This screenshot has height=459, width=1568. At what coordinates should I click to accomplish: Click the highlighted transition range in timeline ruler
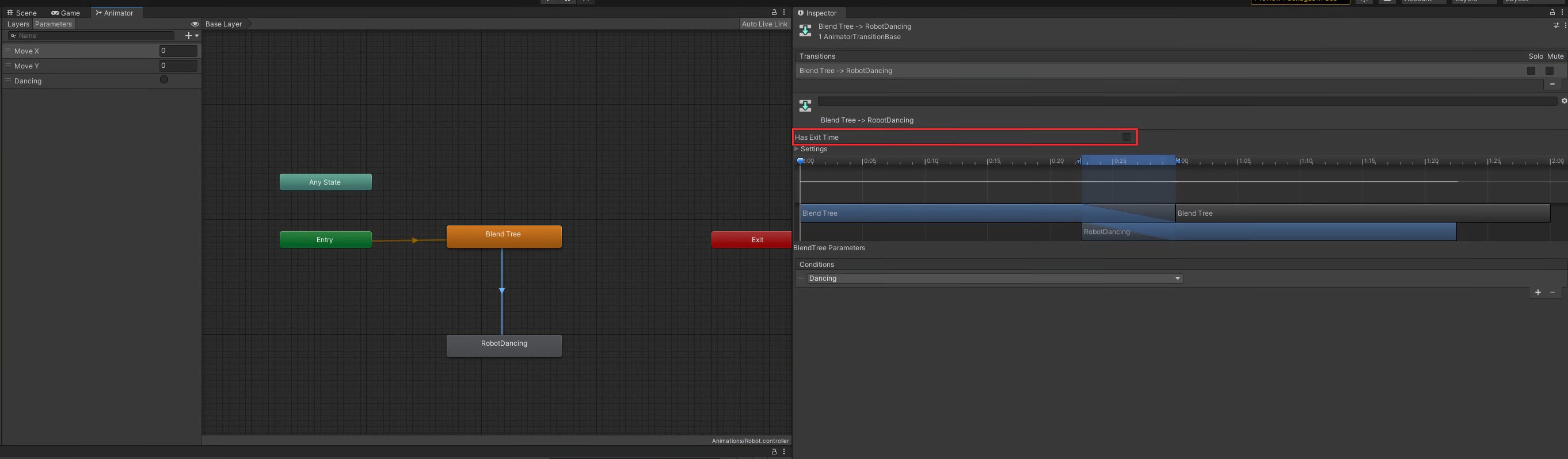pos(1129,160)
